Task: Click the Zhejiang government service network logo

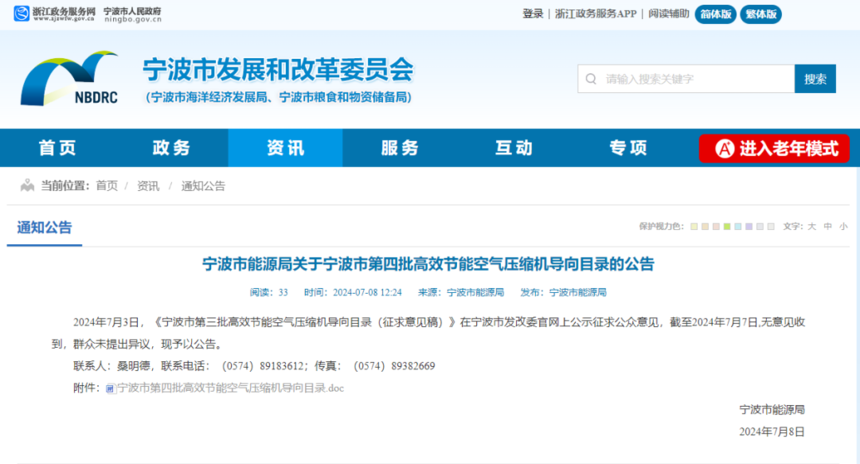Action: point(55,13)
